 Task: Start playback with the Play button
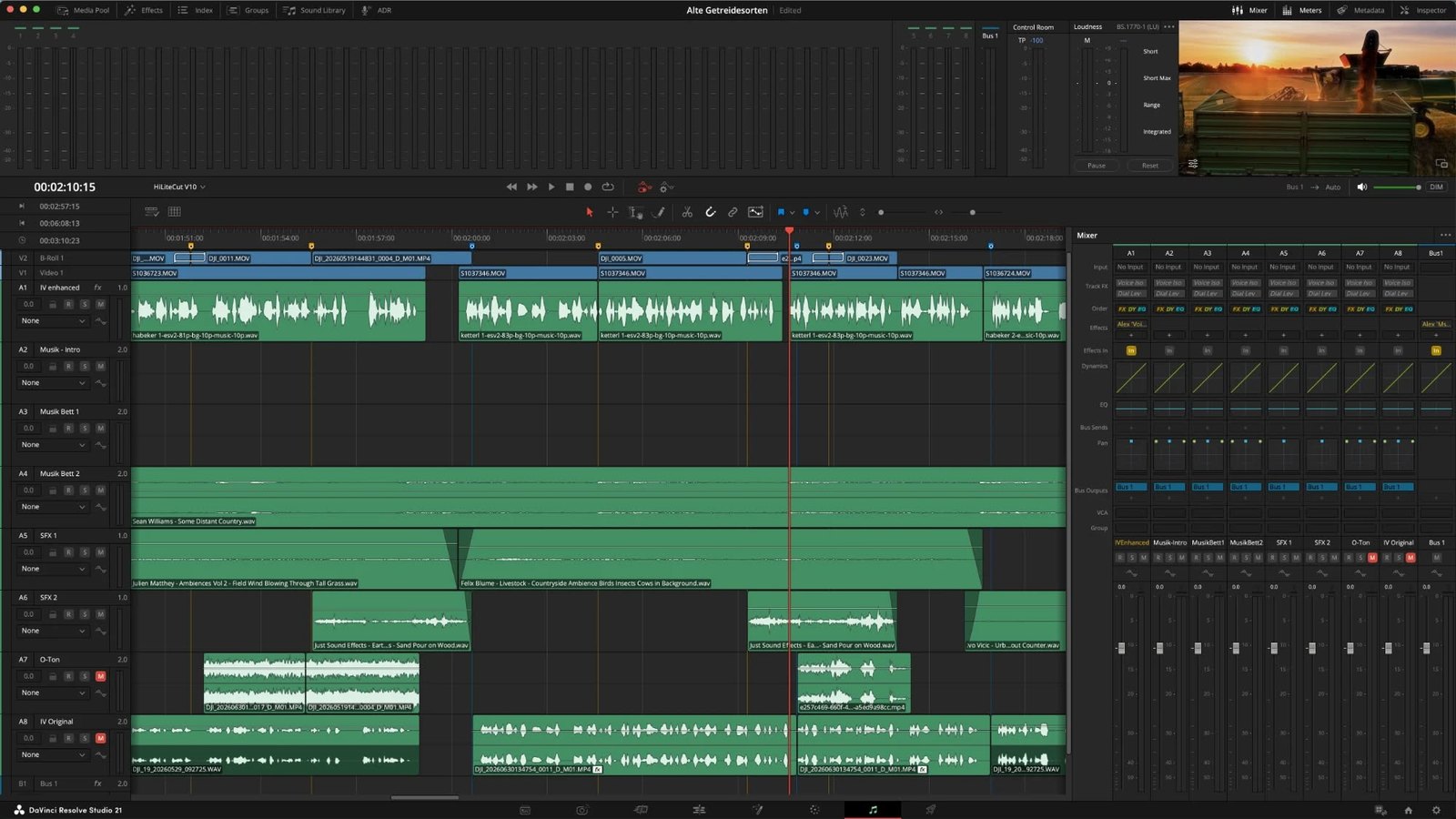[551, 187]
